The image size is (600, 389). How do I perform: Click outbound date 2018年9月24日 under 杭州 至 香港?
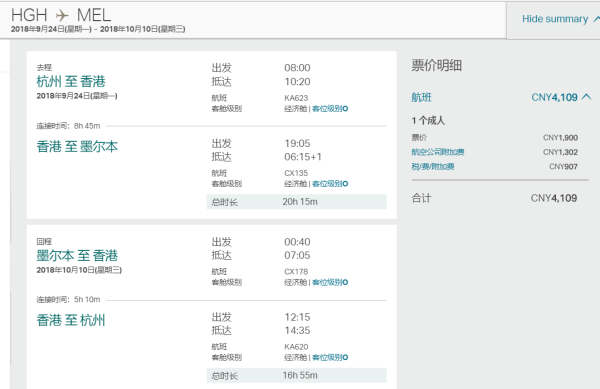(x=77, y=96)
